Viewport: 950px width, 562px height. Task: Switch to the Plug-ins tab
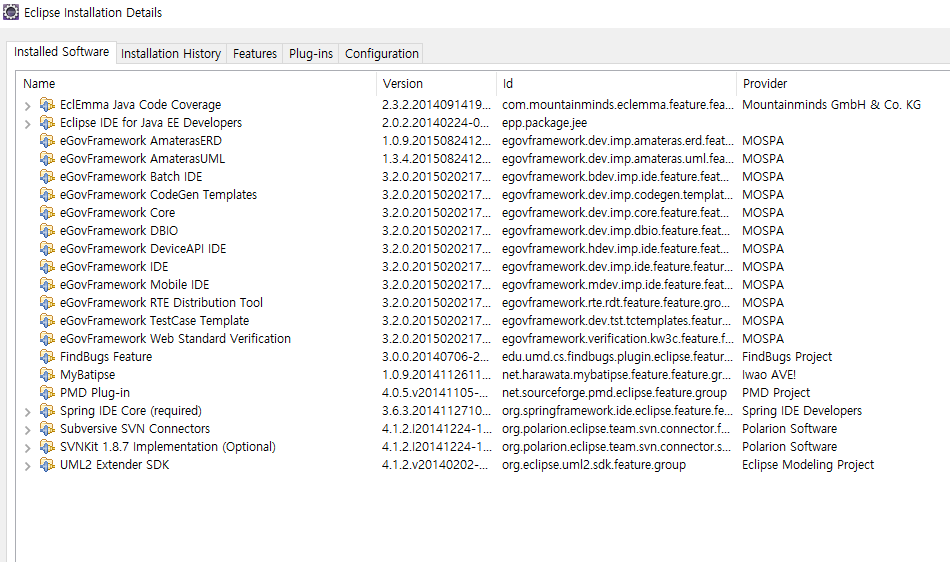(x=311, y=53)
